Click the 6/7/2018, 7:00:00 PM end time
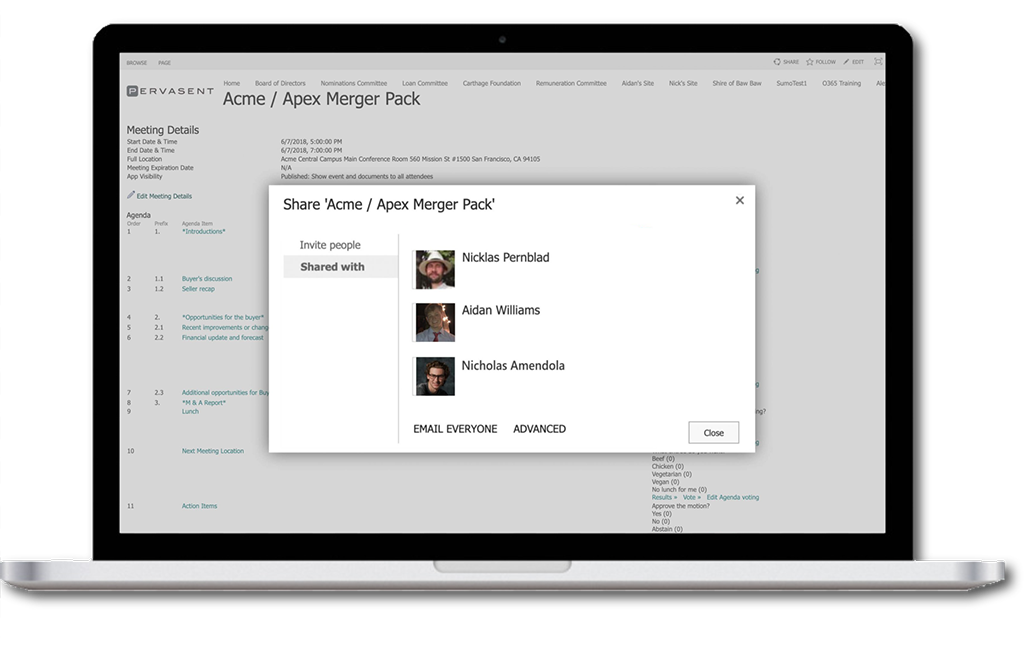This screenshot has height=662, width=1024. point(312,150)
